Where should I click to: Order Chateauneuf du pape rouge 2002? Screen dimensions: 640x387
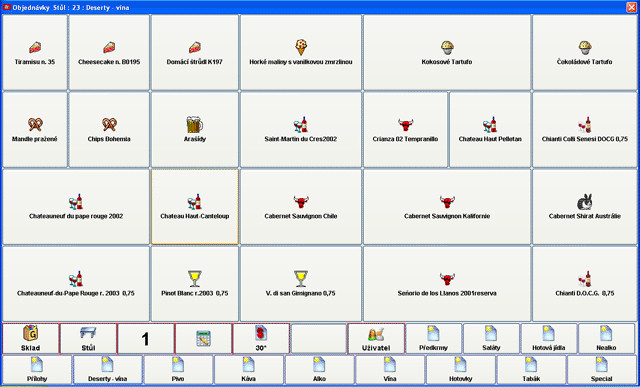click(x=76, y=207)
